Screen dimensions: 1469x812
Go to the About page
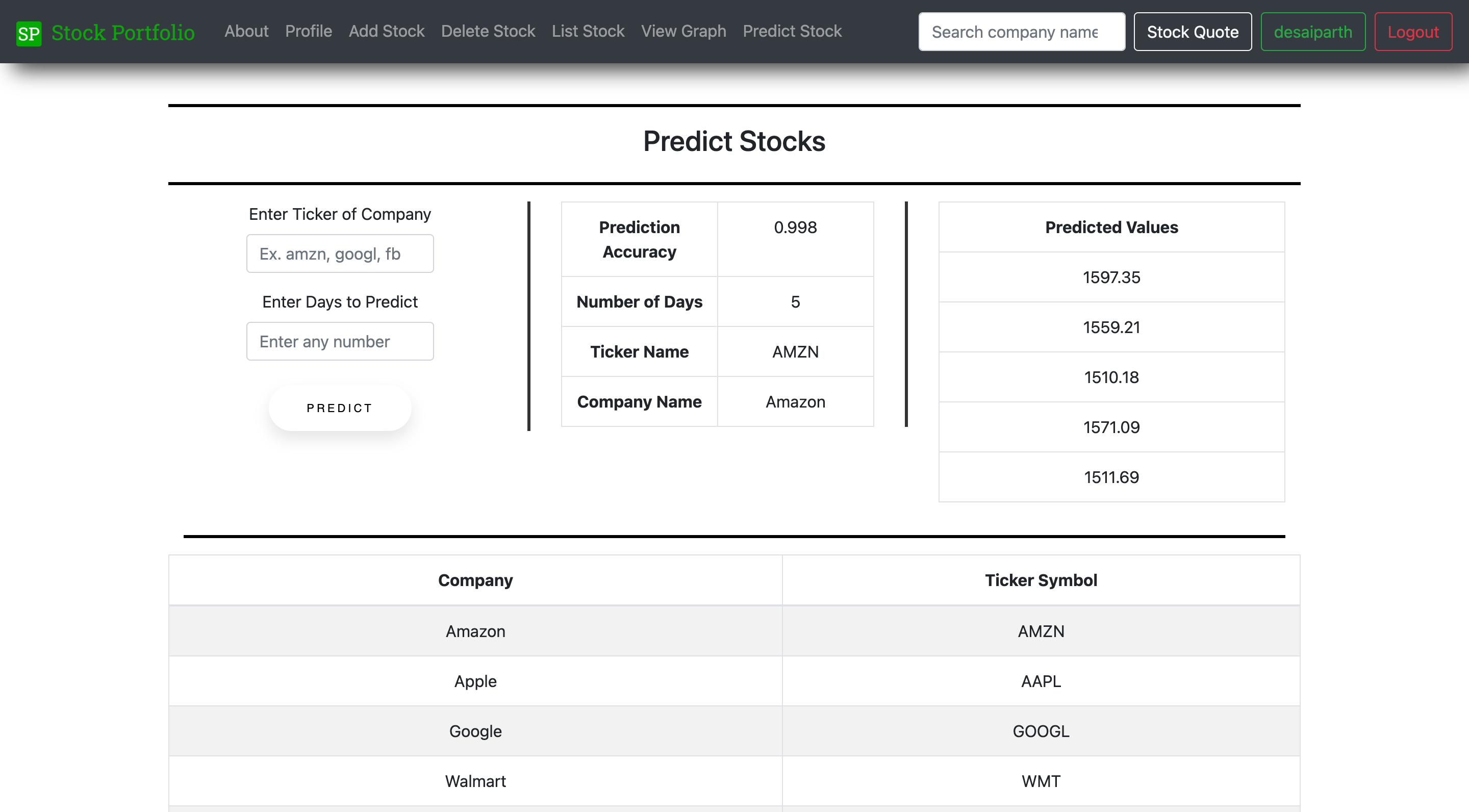tap(246, 31)
